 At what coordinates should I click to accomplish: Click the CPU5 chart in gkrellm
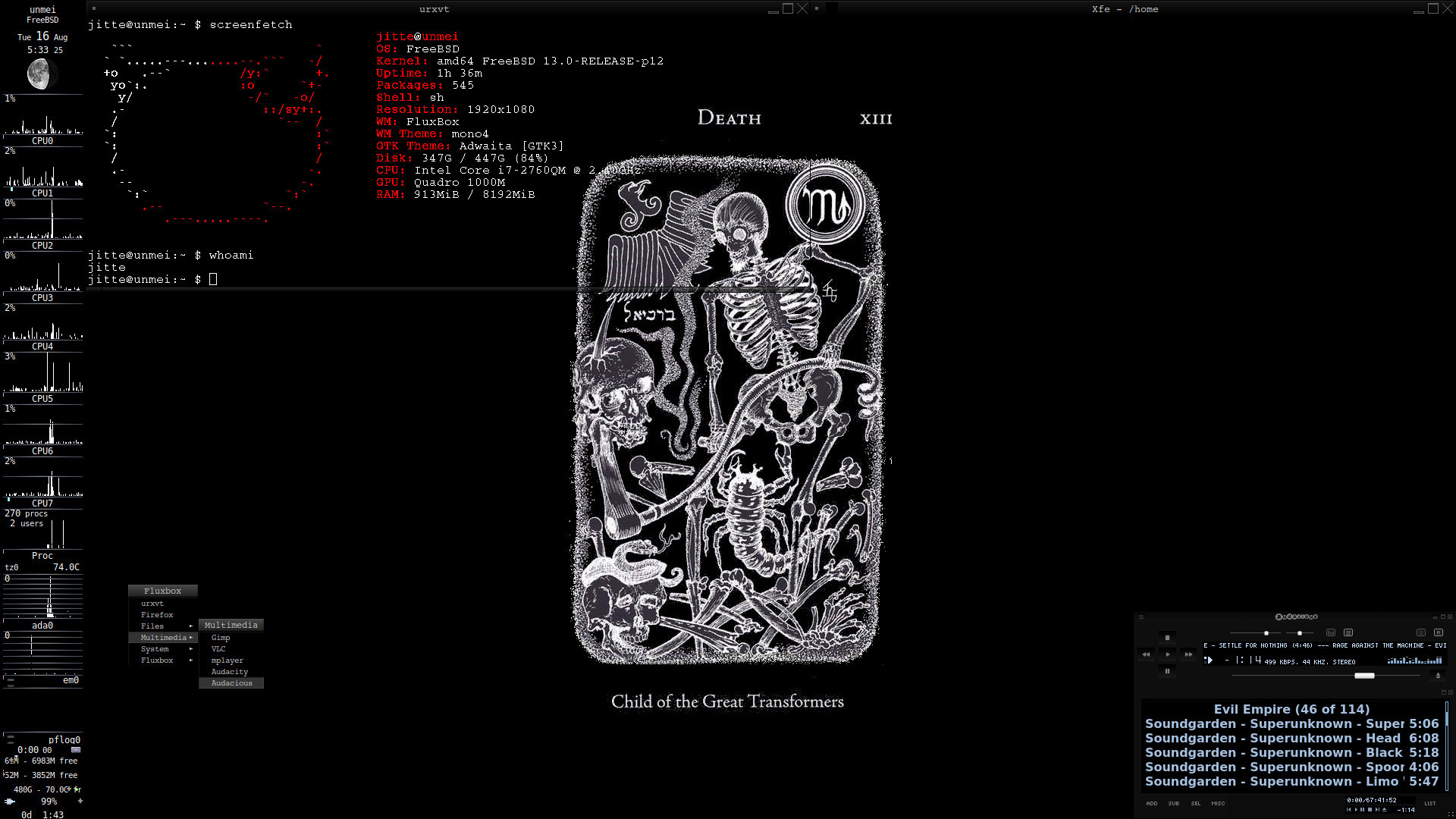pyautogui.click(x=42, y=372)
